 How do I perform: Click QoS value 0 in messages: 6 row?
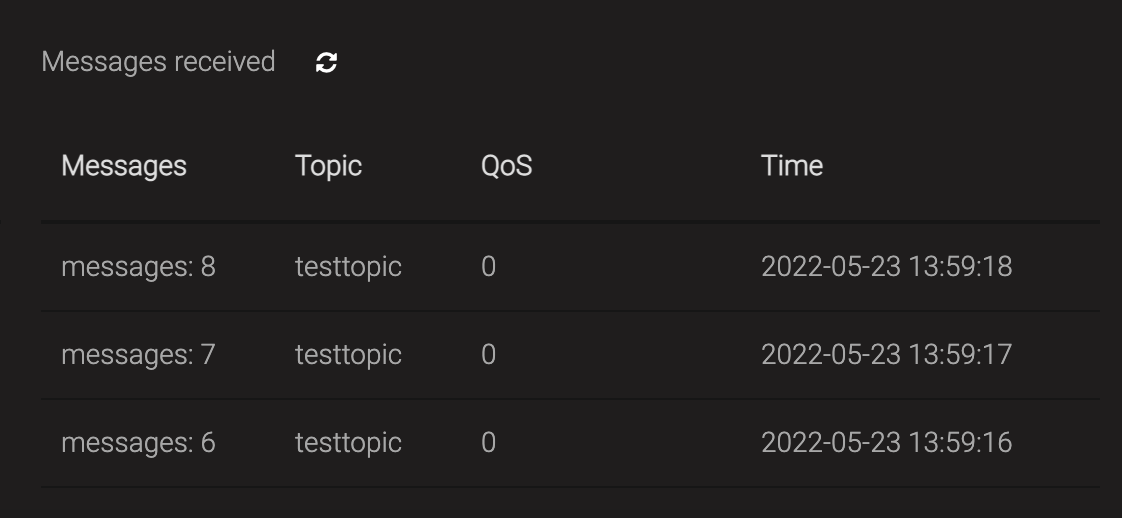coord(488,443)
